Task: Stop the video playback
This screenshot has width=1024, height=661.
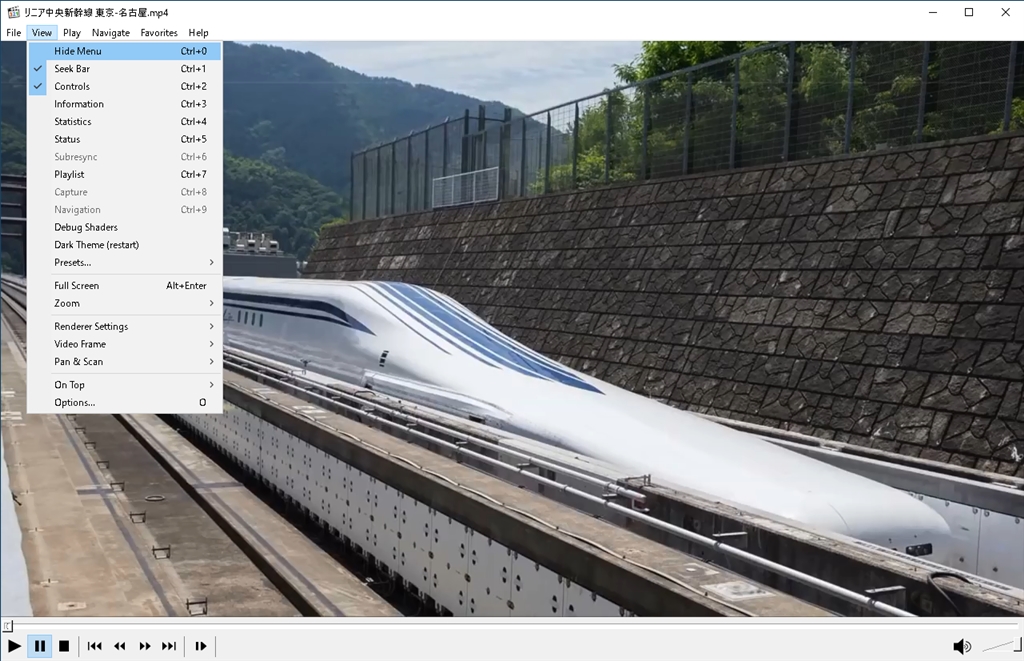Action: (x=64, y=646)
